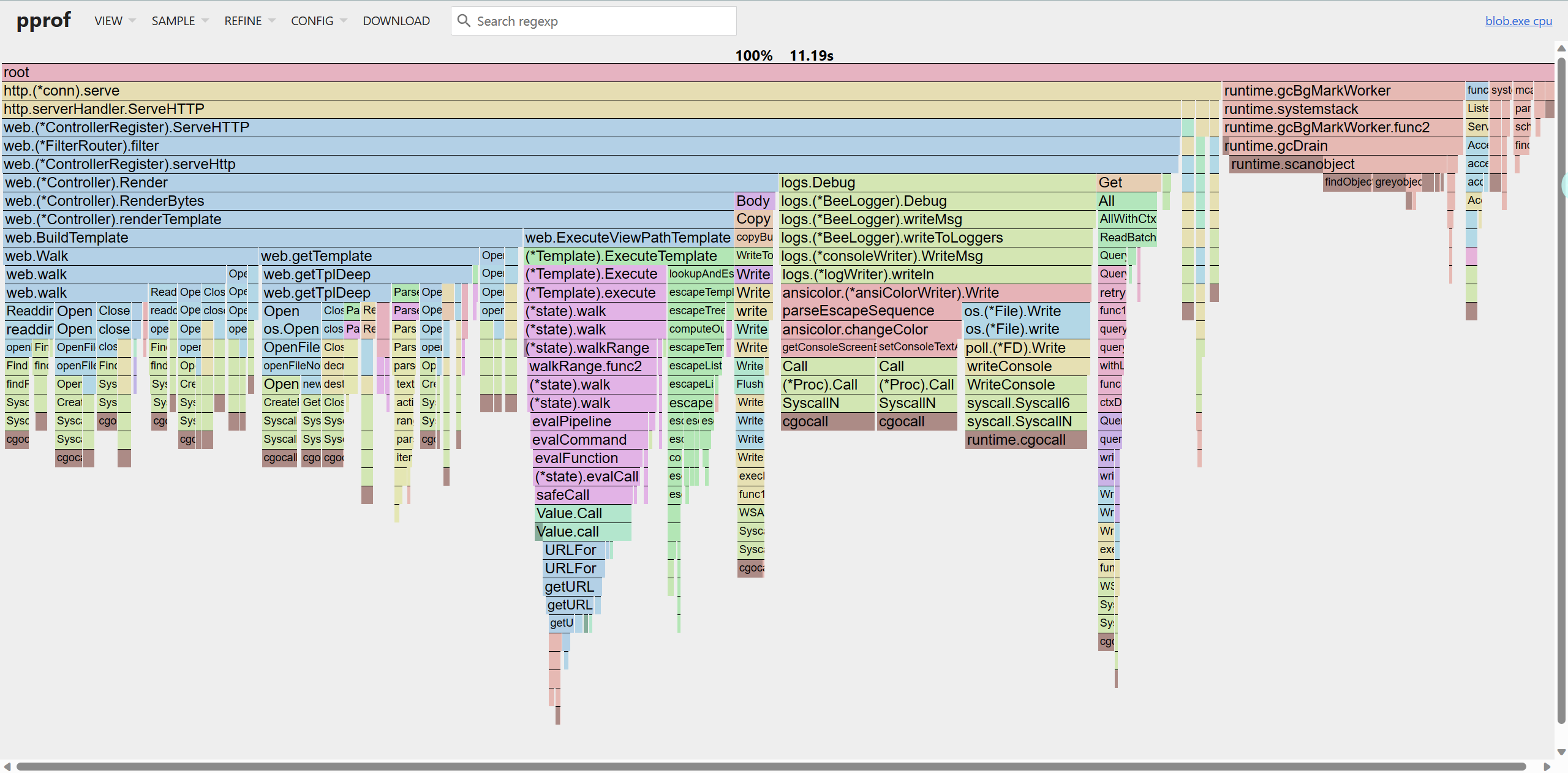Image resolution: width=1568 pixels, height=773 pixels.
Task: Click the right scroll arrow at the bottom
Action: [1547, 766]
